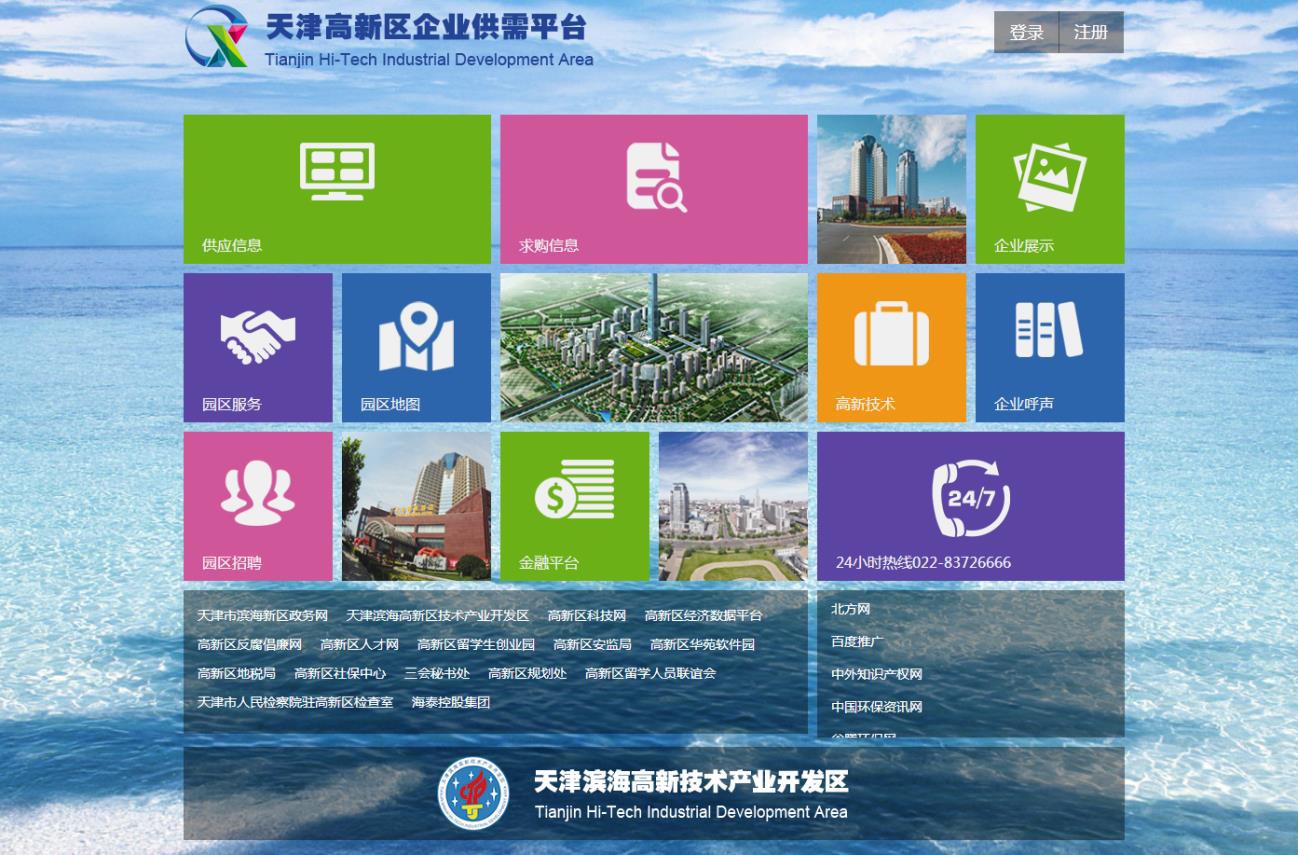Open the 天津市人民检察院驻高新区检查室 link
1298x855 pixels.
[x=295, y=703]
